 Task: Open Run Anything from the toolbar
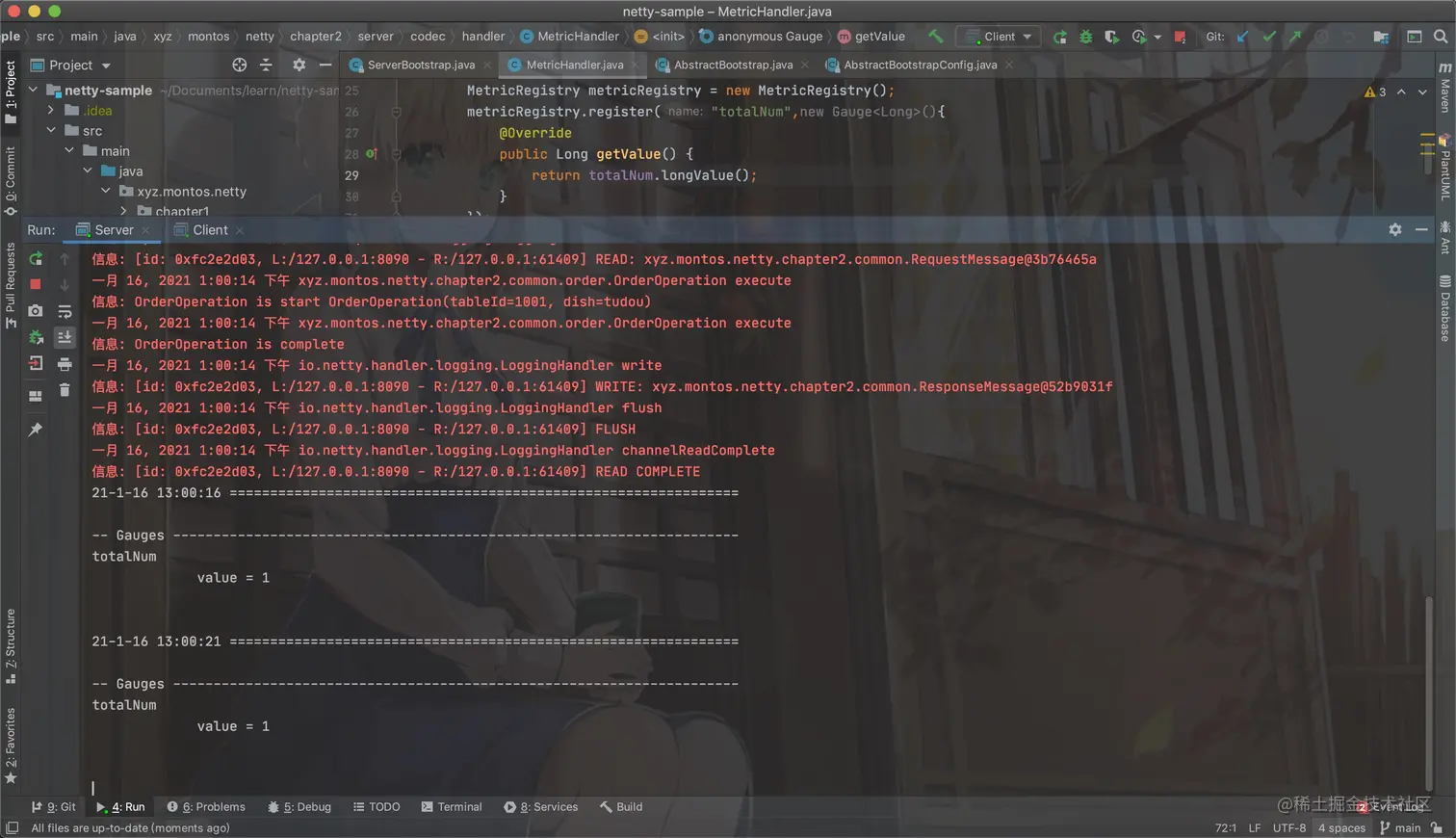(1415, 37)
